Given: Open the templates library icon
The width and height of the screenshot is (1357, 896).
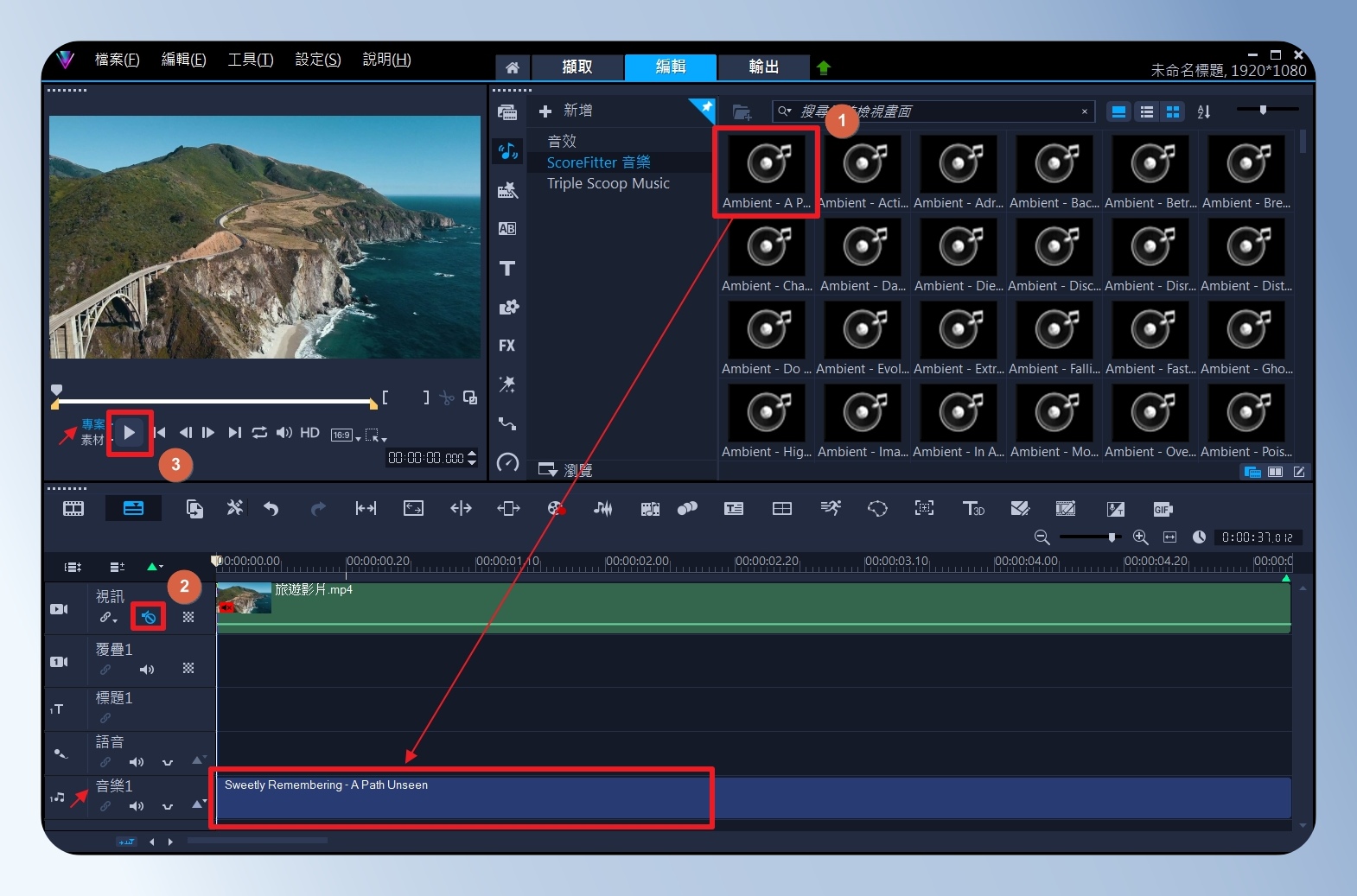Looking at the screenshot, I should 507,190.
